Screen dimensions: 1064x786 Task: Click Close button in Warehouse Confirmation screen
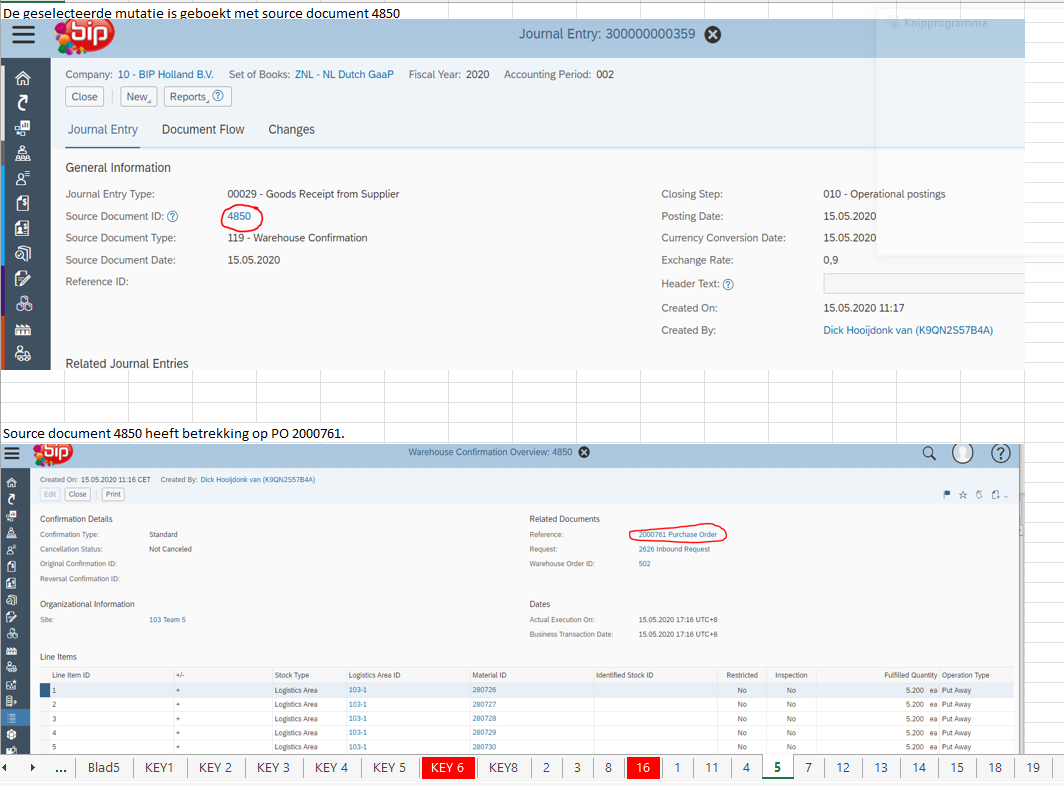[77, 494]
